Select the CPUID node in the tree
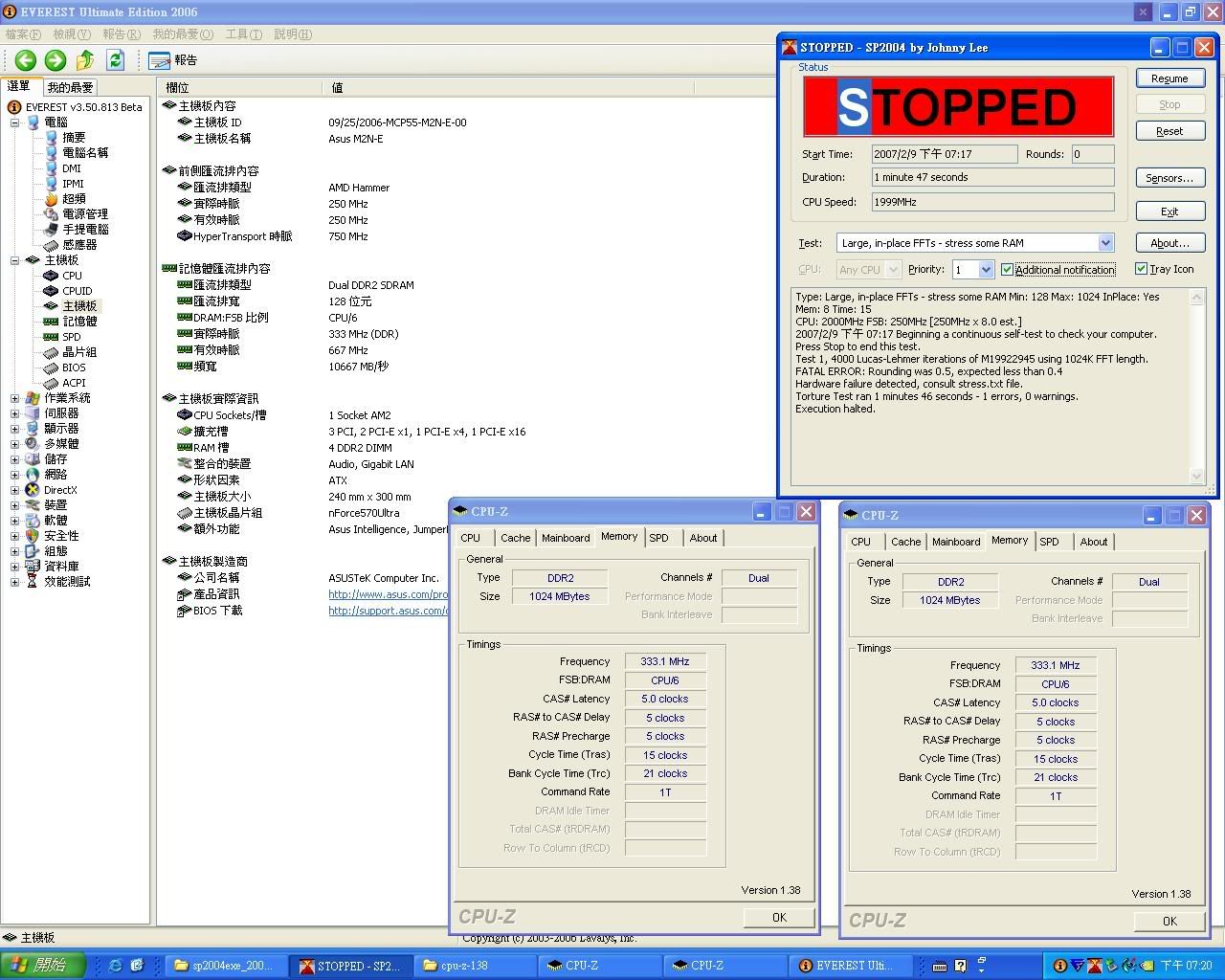 (77, 291)
